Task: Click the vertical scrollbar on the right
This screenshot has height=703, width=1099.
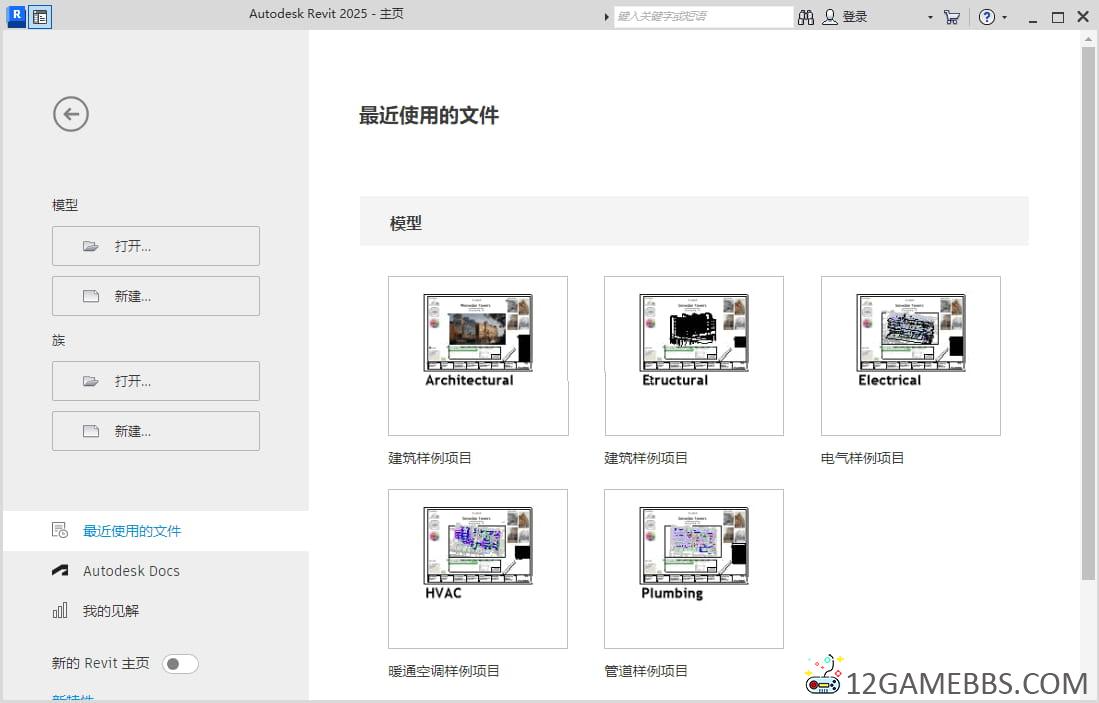Action: click(x=1088, y=313)
